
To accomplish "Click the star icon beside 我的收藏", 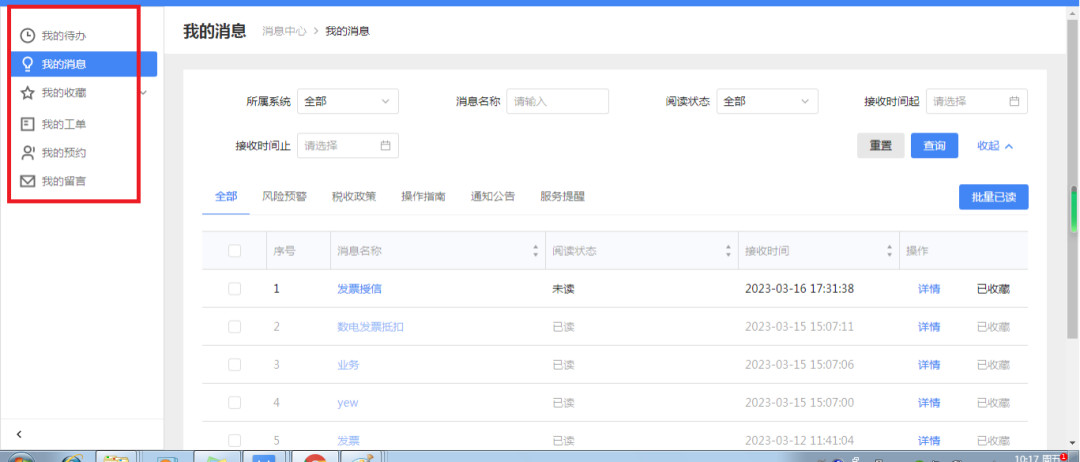I will tap(27, 93).
